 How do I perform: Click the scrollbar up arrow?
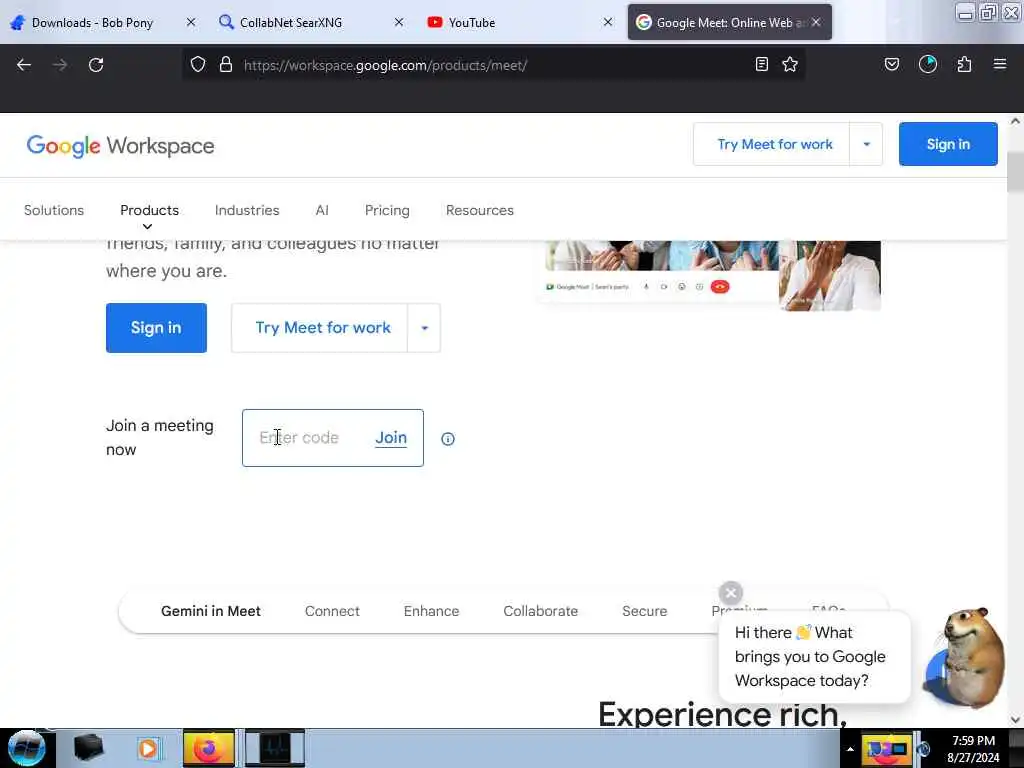point(1016,121)
